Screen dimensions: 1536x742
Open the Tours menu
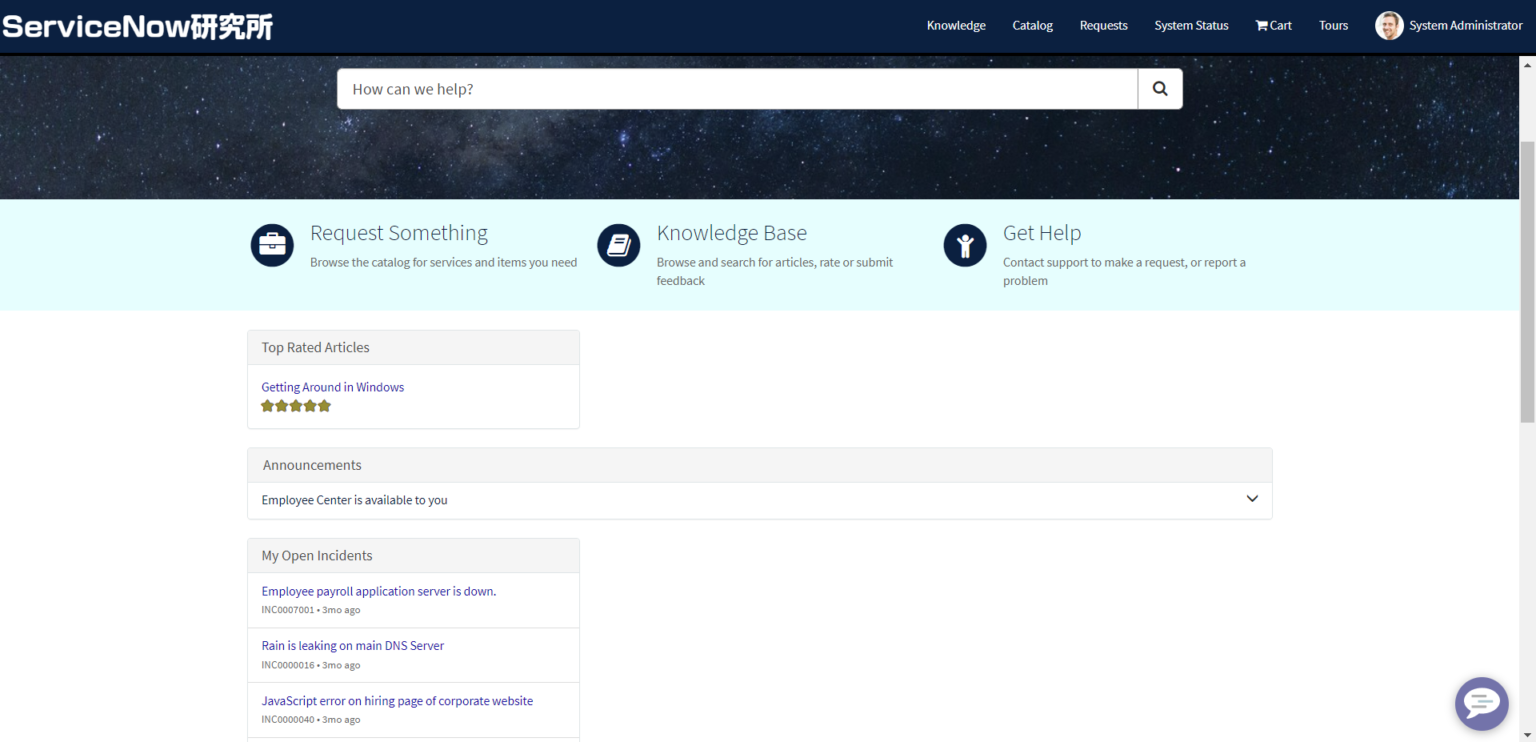[x=1332, y=25]
